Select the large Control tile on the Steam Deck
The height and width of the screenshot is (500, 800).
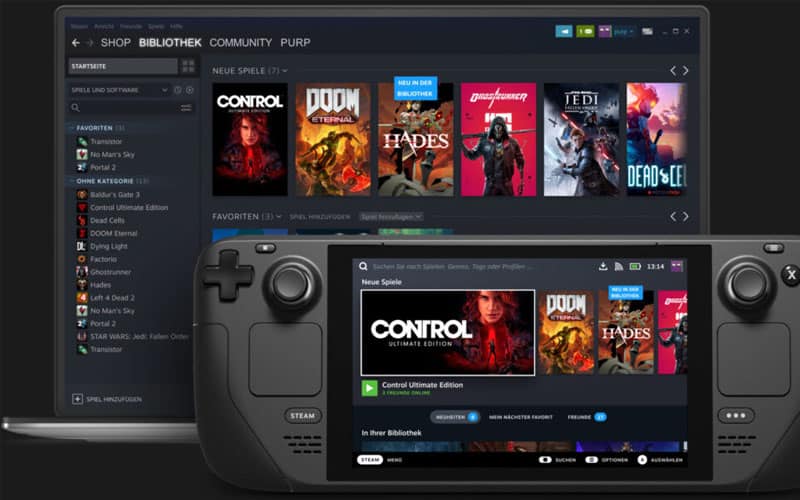tap(448, 333)
